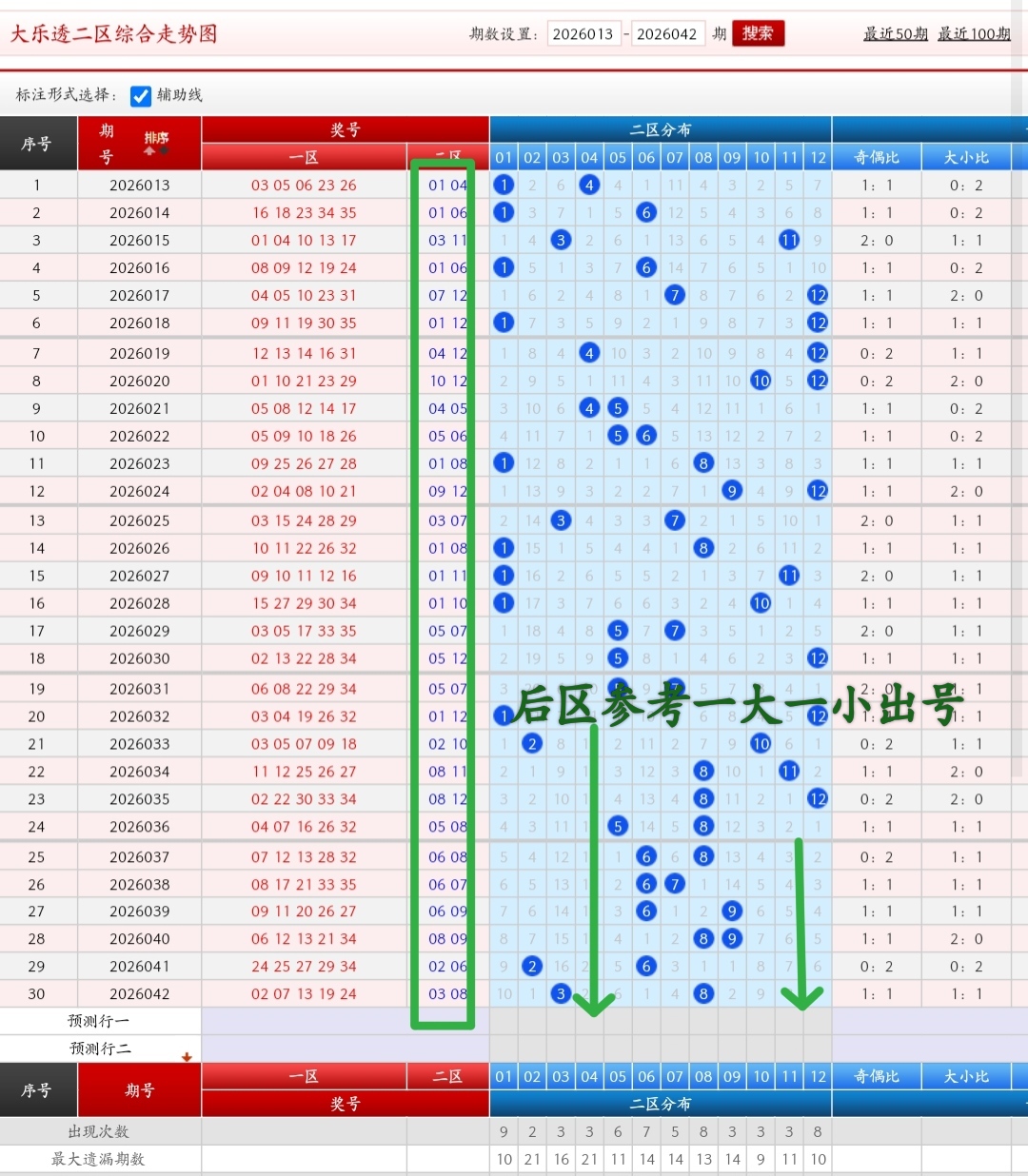The image size is (1028, 1176).
Task: Click blue ball 10 in period 2026028 row
Action: [761, 603]
